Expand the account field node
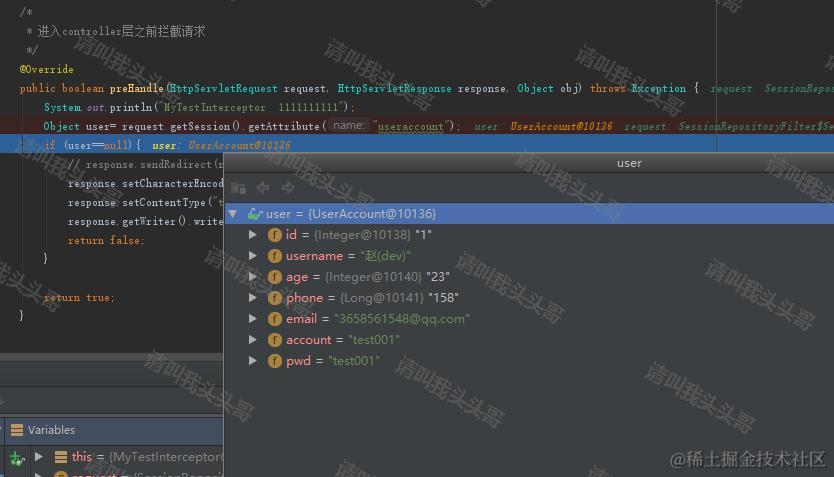 coord(253,340)
